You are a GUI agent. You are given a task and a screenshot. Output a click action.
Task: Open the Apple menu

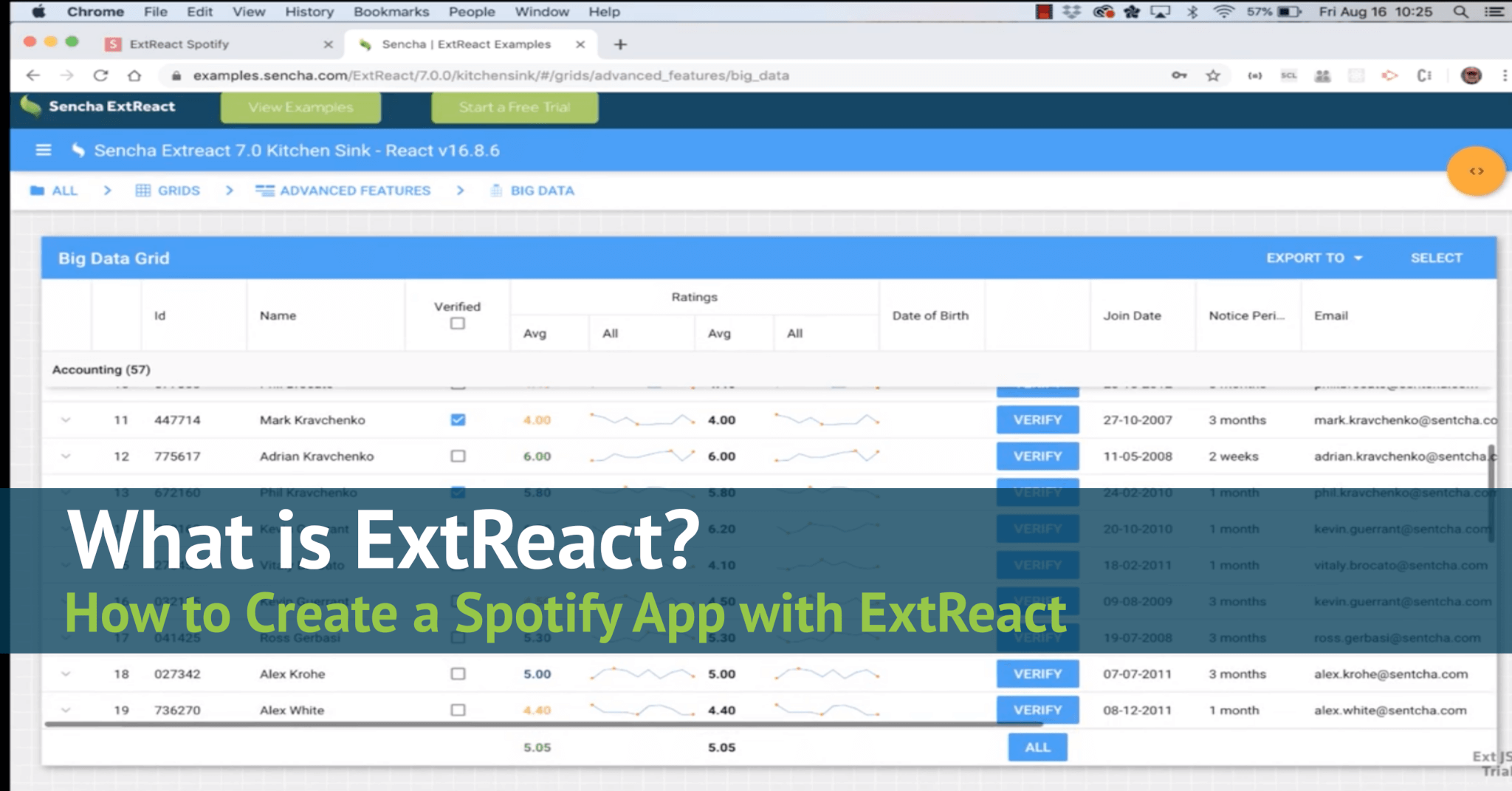pos(38,11)
